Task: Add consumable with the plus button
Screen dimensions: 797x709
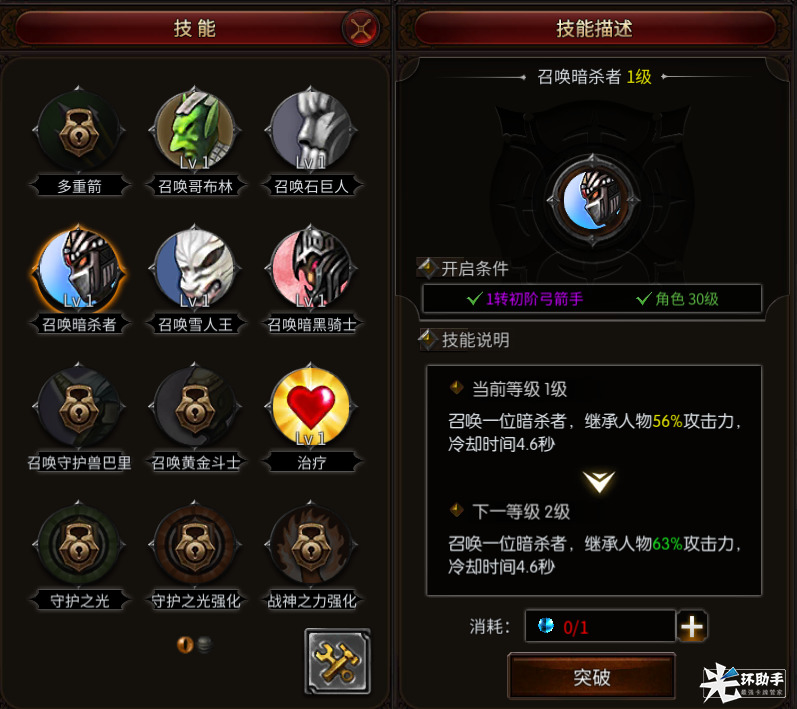Action: coord(692,626)
